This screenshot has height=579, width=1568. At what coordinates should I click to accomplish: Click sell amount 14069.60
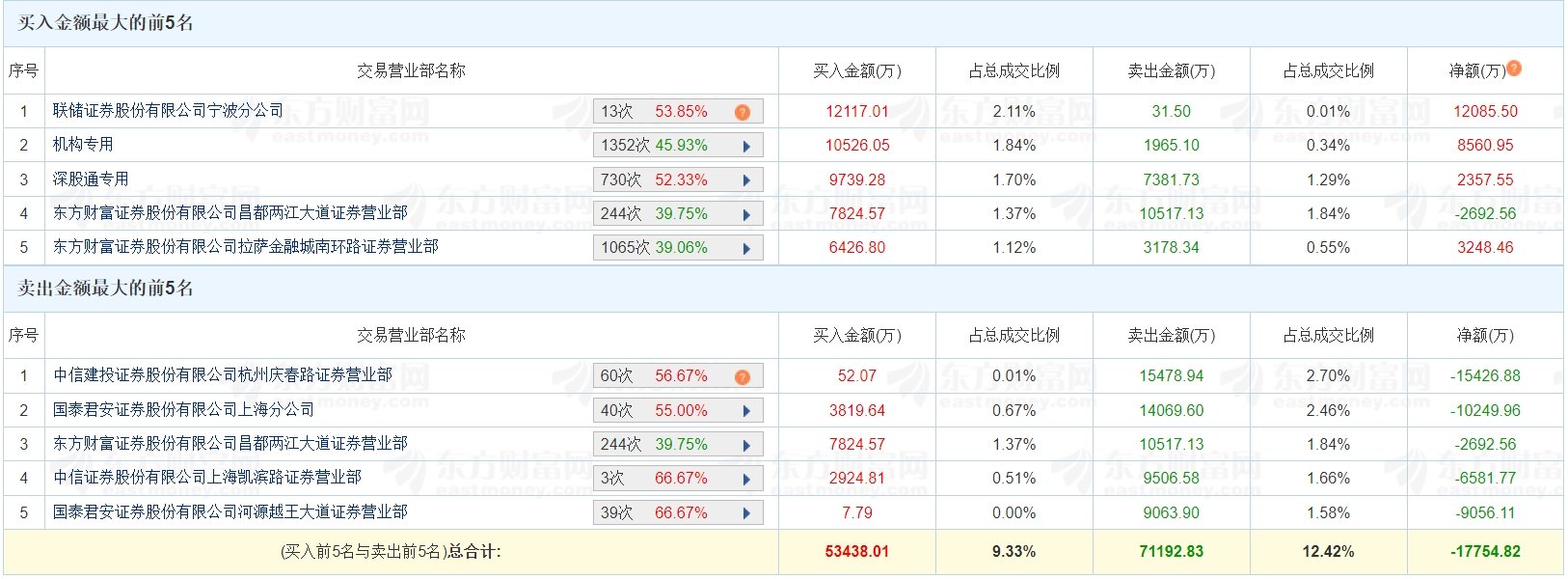[1172, 411]
